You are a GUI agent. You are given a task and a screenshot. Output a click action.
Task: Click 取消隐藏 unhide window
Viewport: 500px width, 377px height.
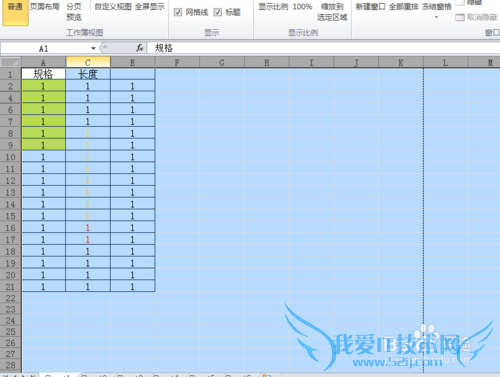point(476,17)
